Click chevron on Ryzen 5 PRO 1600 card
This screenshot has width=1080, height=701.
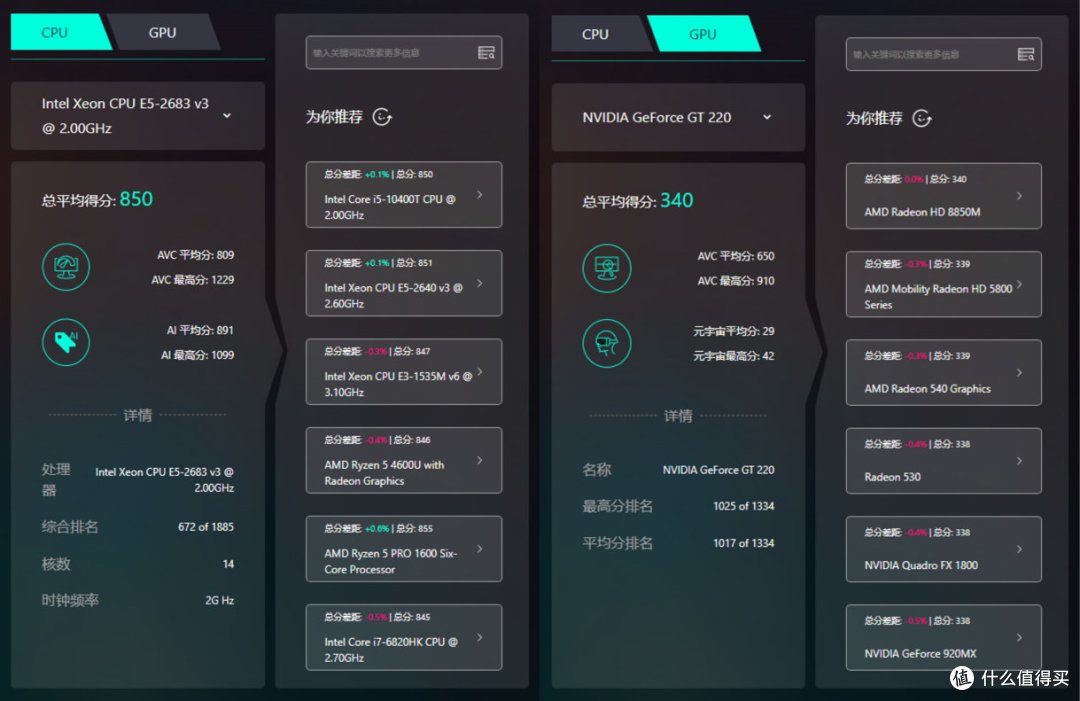[480, 549]
